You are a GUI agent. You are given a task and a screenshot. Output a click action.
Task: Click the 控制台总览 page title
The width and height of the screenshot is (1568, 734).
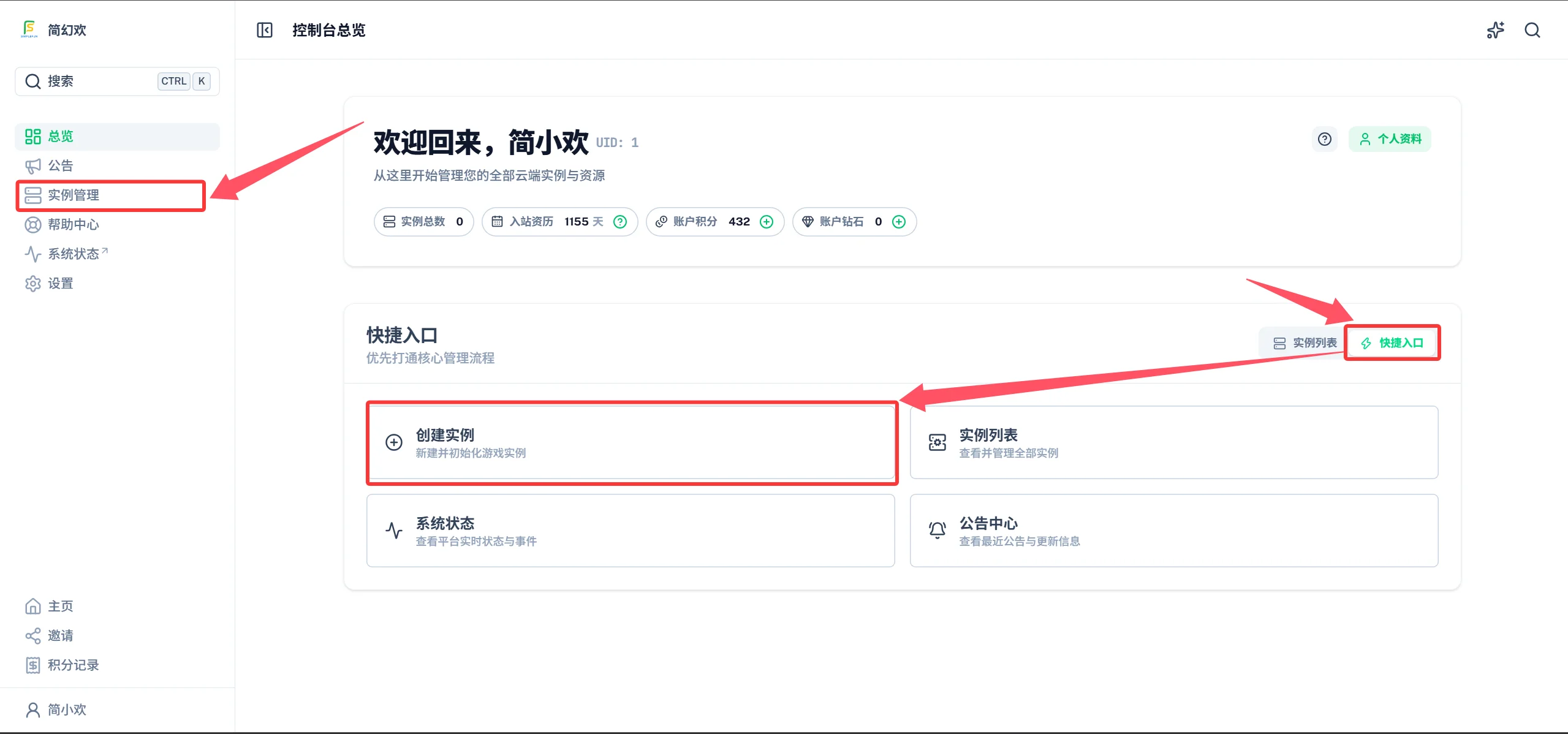pyautogui.click(x=329, y=30)
